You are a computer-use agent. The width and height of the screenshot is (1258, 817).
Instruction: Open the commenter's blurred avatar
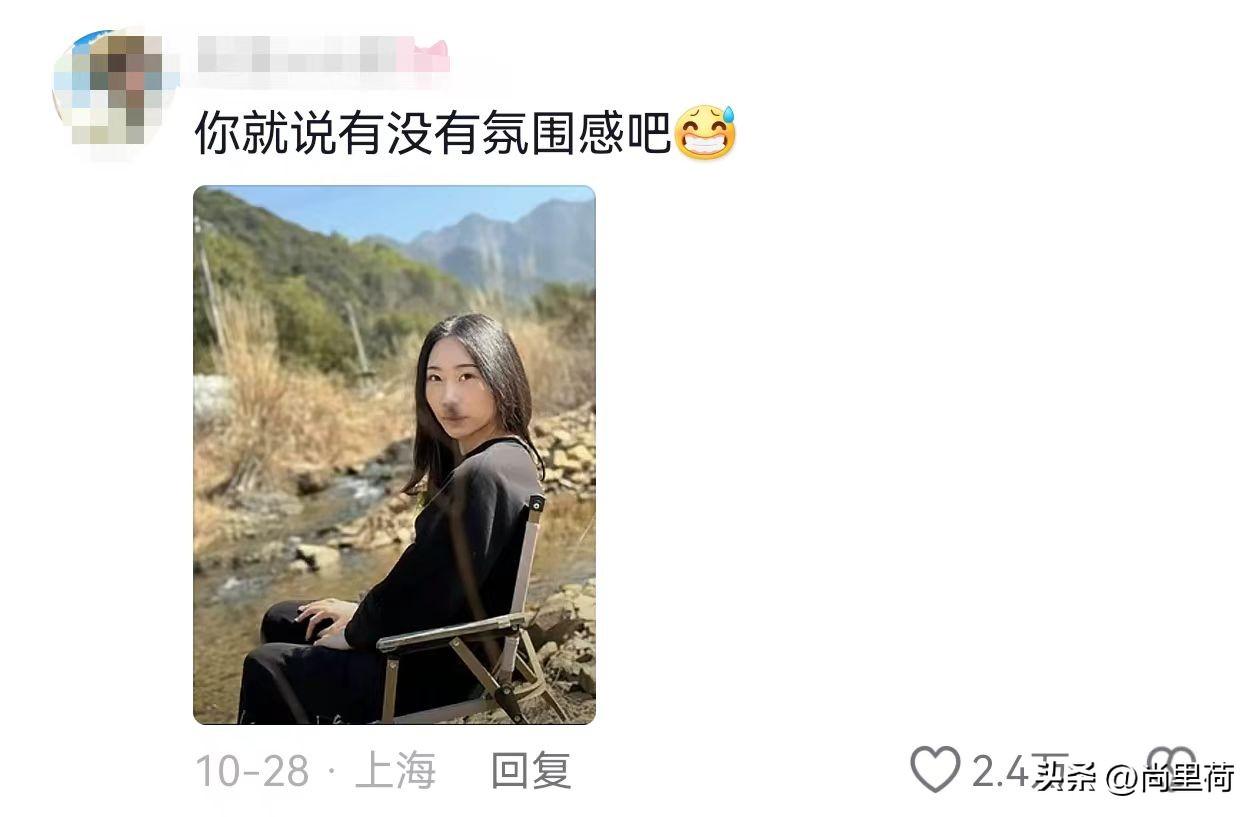click(x=114, y=94)
